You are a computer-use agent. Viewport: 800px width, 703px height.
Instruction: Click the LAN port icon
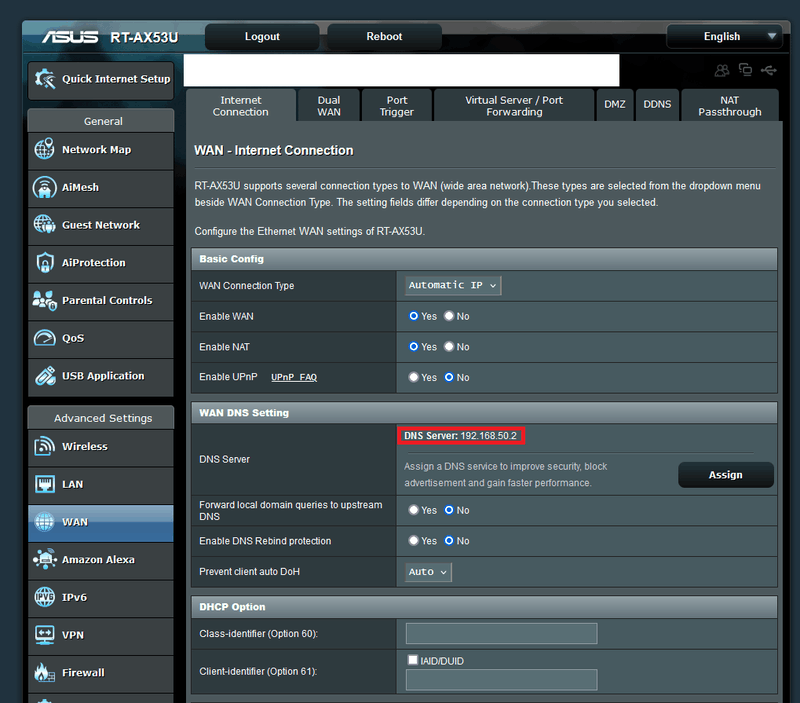point(44,484)
